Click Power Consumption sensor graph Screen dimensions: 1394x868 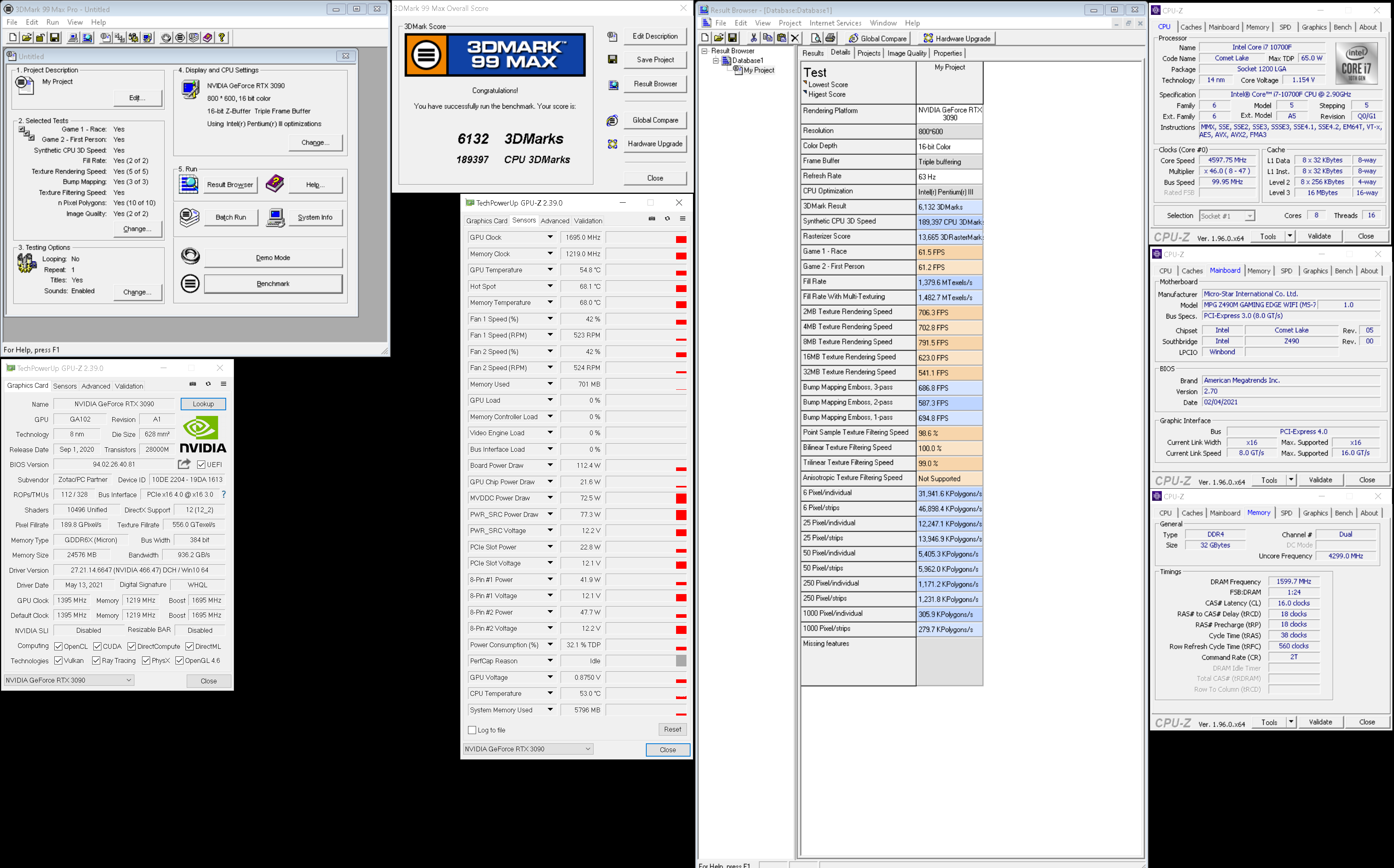click(x=646, y=645)
